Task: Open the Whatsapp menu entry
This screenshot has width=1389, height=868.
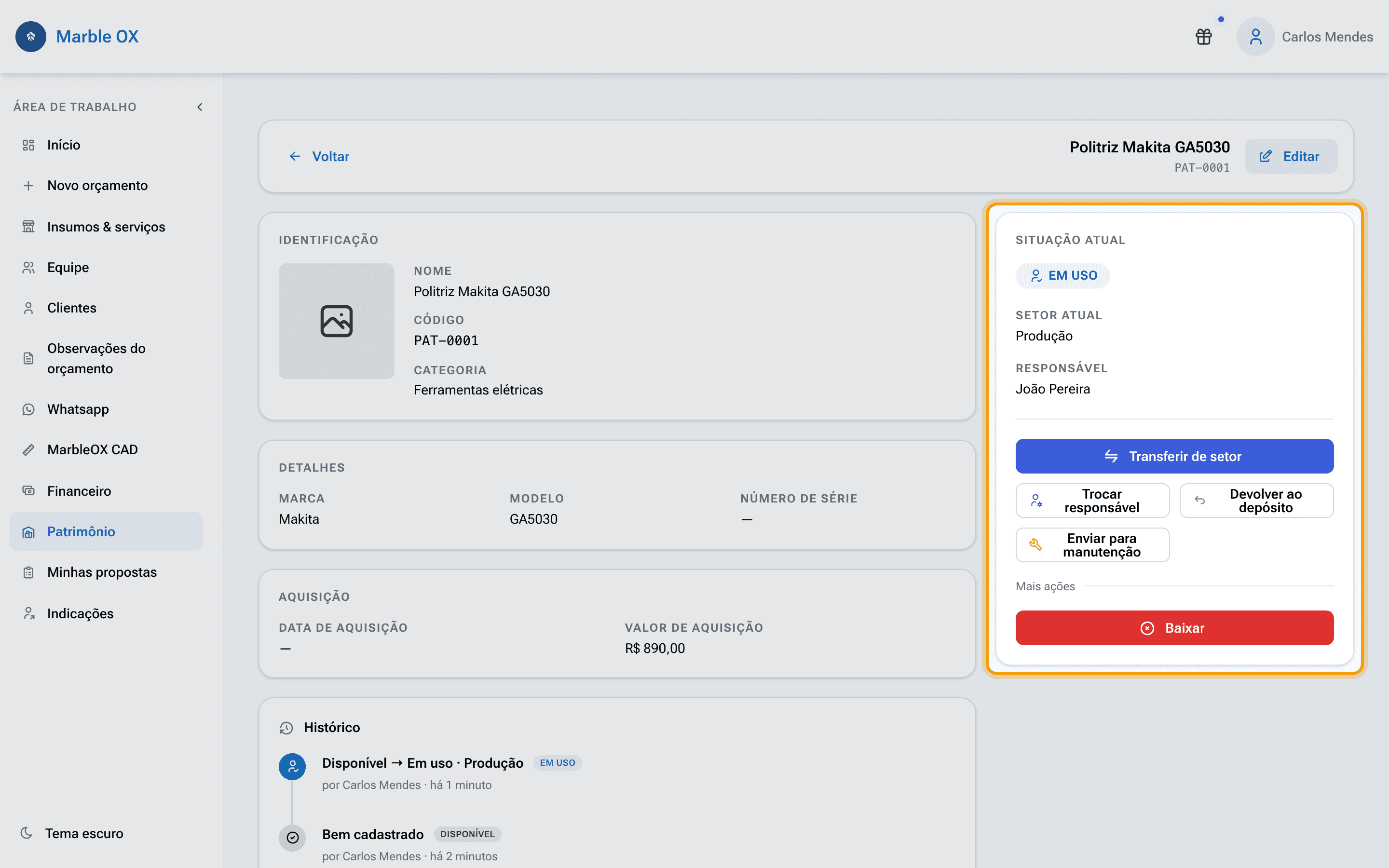Action: (x=106, y=409)
